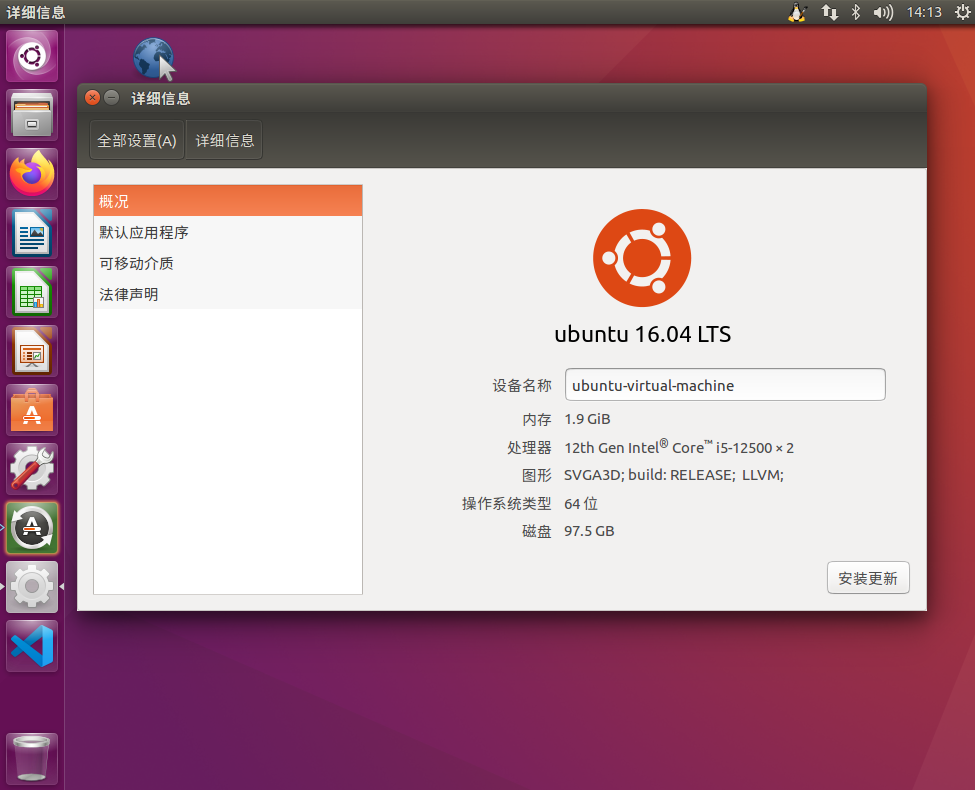The height and width of the screenshot is (790, 975).
Task: Open the Files manager in the launcher
Action: pyautogui.click(x=32, y=115)
